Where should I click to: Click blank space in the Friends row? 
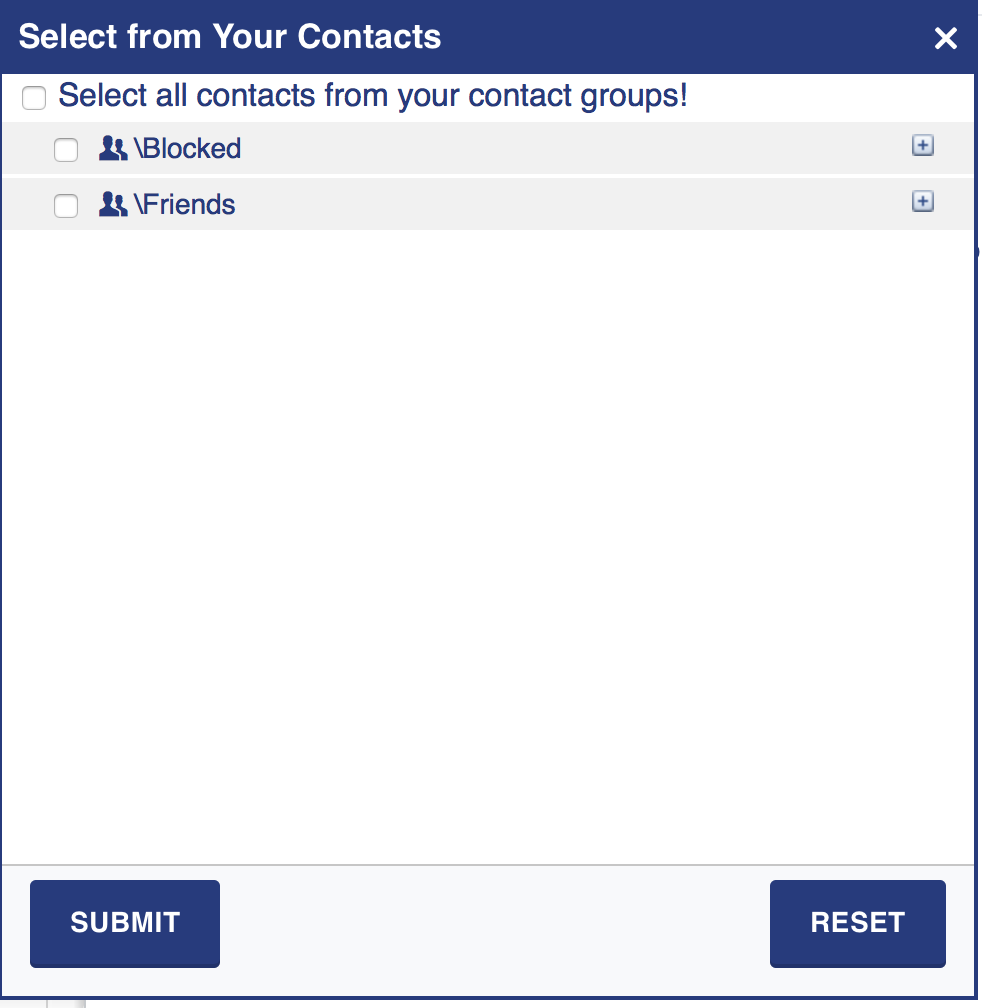570,205
